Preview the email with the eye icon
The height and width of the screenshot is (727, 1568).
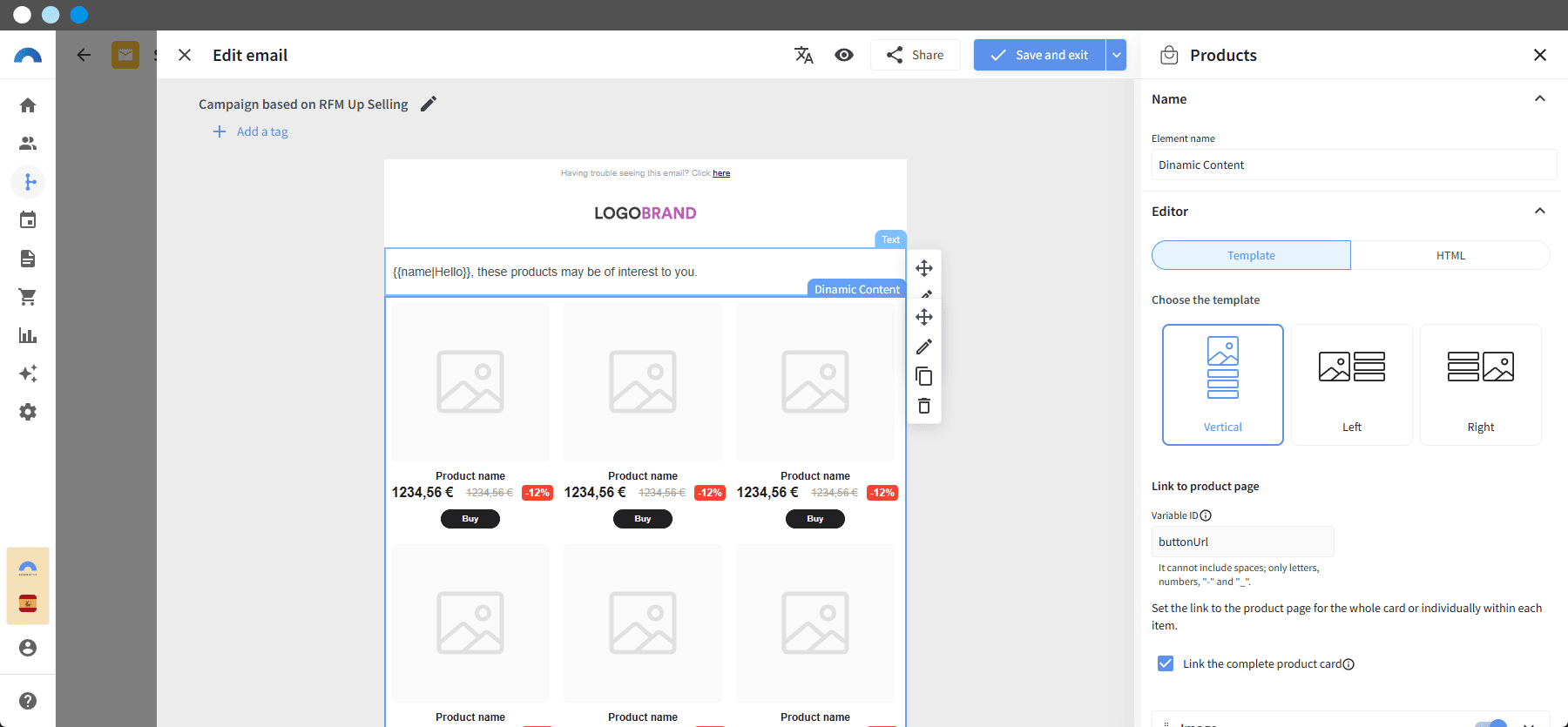pyautogui.click(x=844, y=55)
